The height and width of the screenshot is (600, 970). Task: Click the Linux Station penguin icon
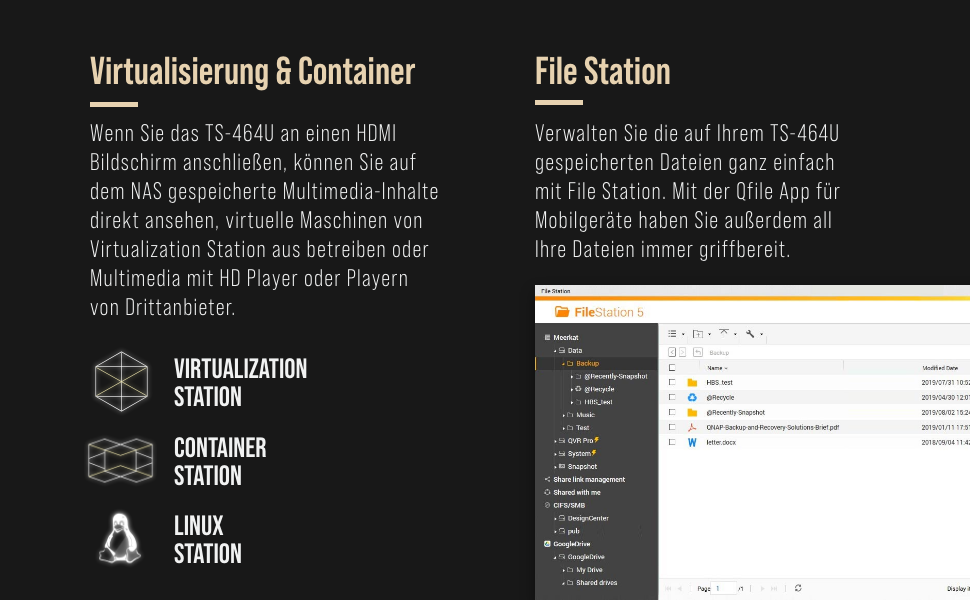point(120,538)
